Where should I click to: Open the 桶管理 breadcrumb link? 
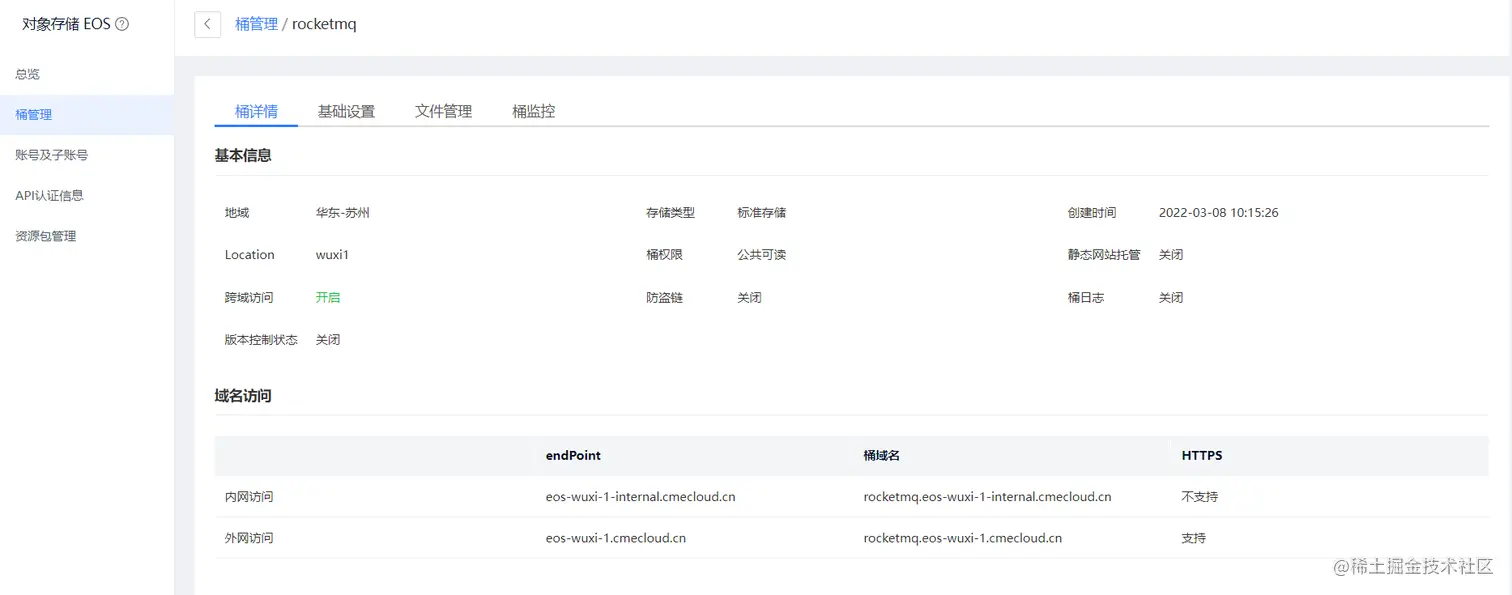tap(256, 24)
